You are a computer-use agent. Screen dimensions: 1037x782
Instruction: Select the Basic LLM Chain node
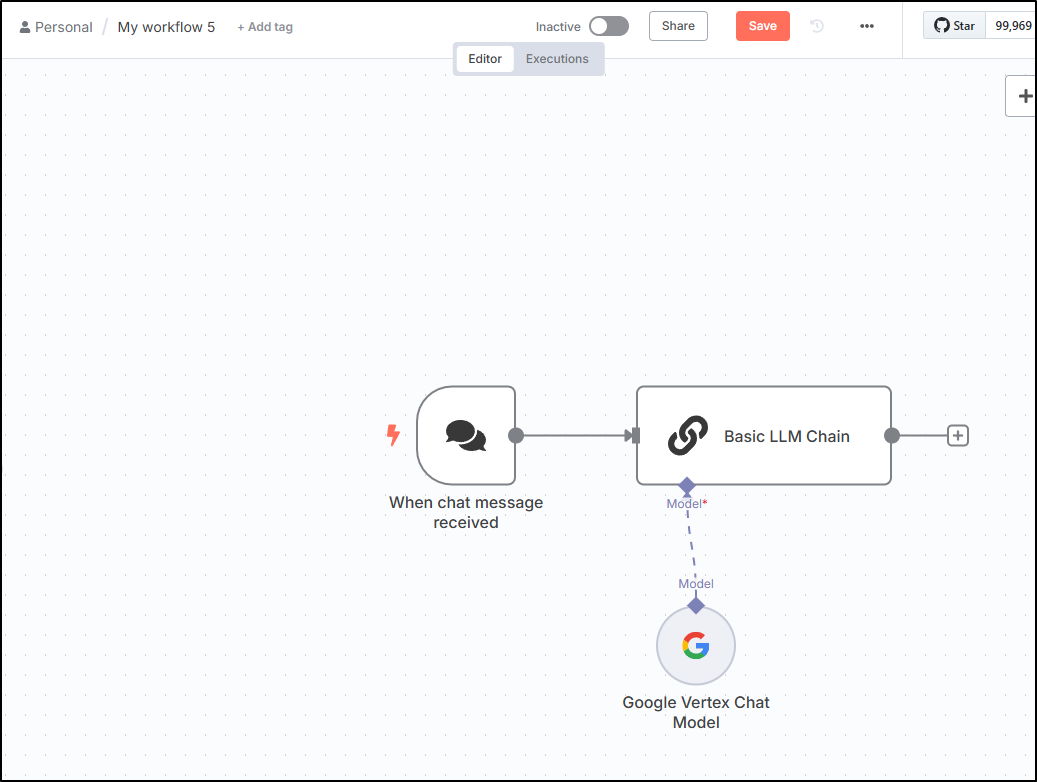[x=764, y=435]
